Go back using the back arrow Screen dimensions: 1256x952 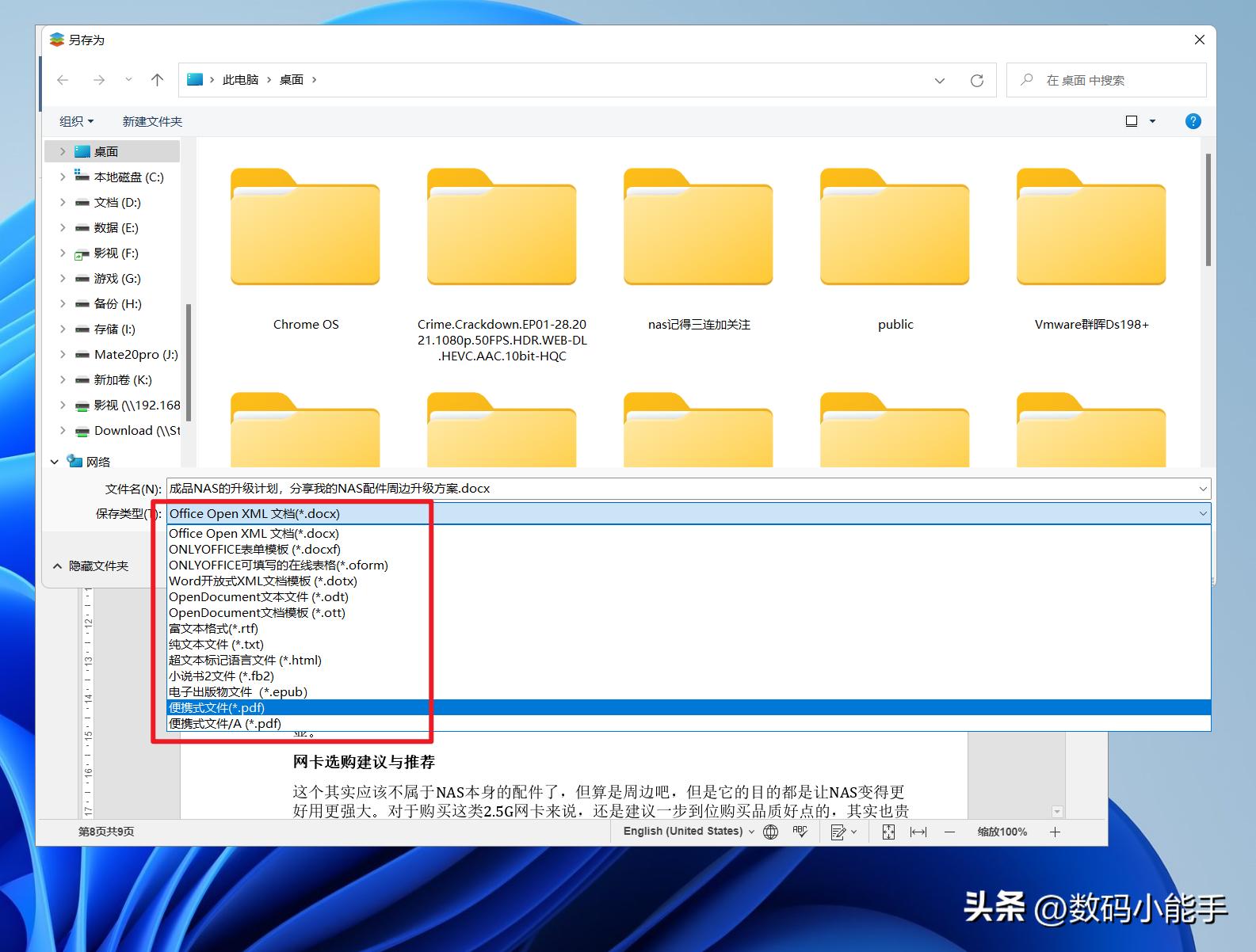(x=63, y=80)
